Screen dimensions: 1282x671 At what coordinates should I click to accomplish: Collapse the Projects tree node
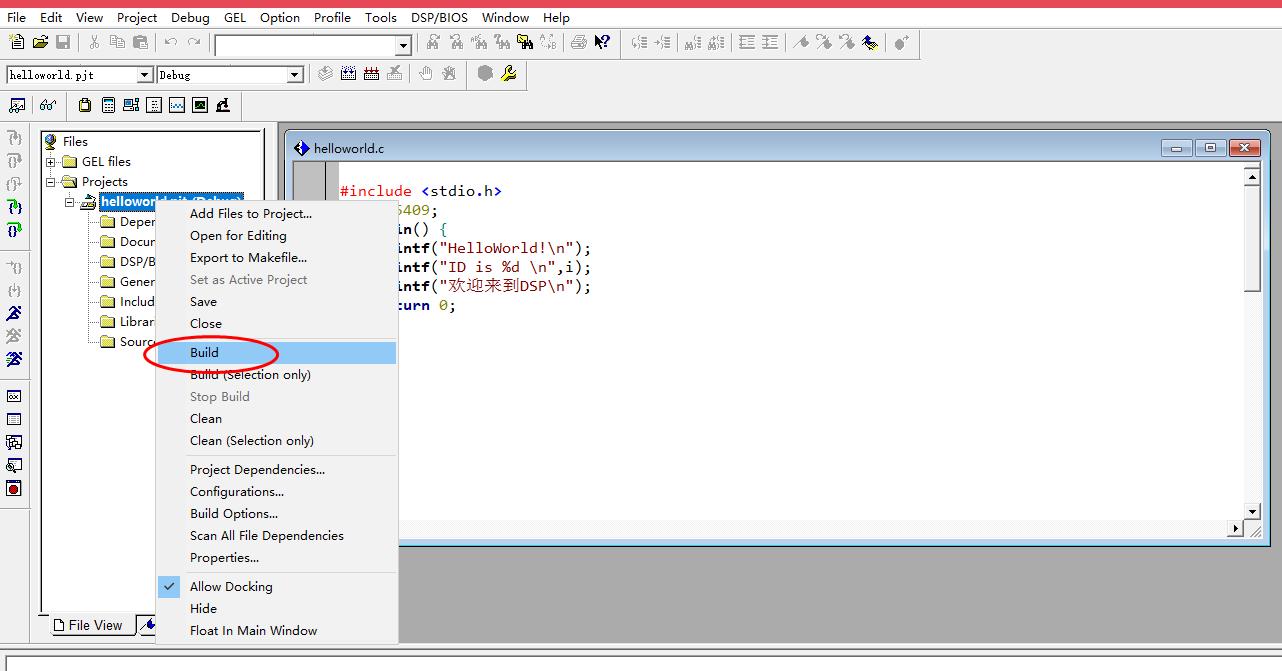point(51,182)
